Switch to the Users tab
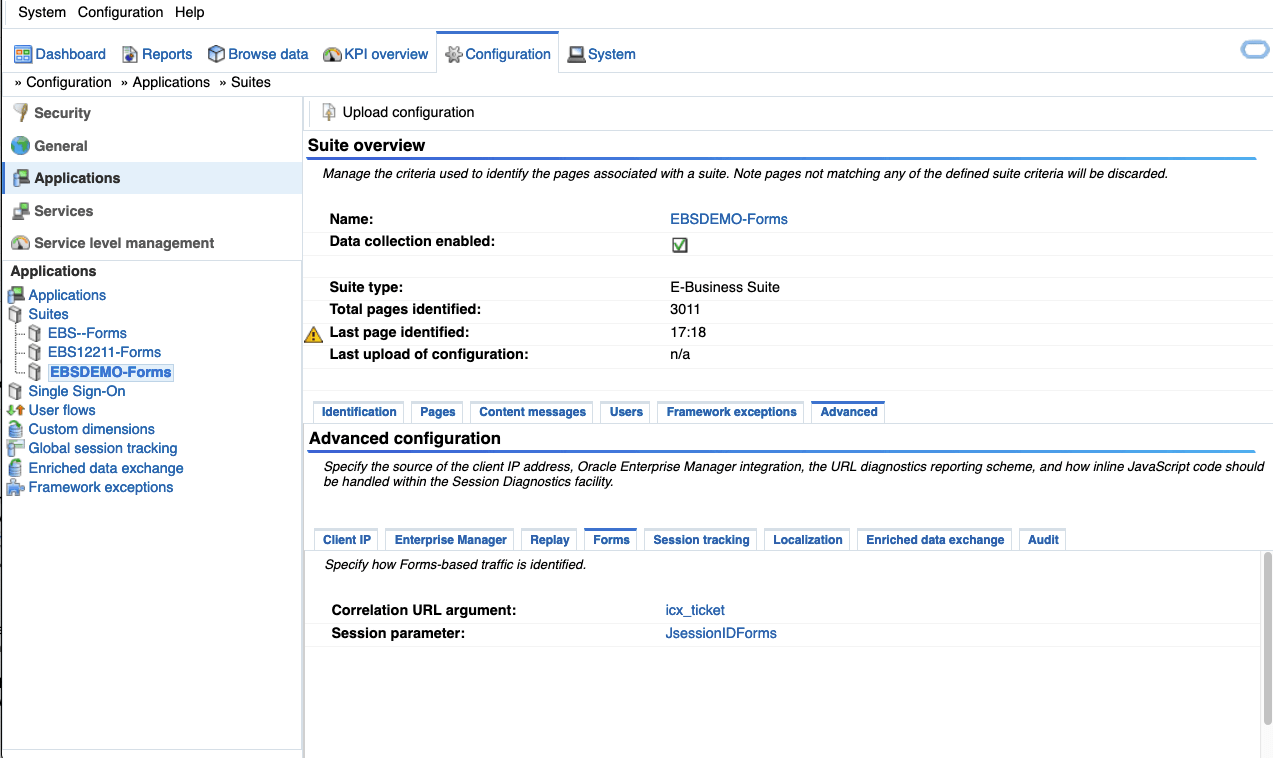This screenshot has width=1273, height=758. [626, 412]
